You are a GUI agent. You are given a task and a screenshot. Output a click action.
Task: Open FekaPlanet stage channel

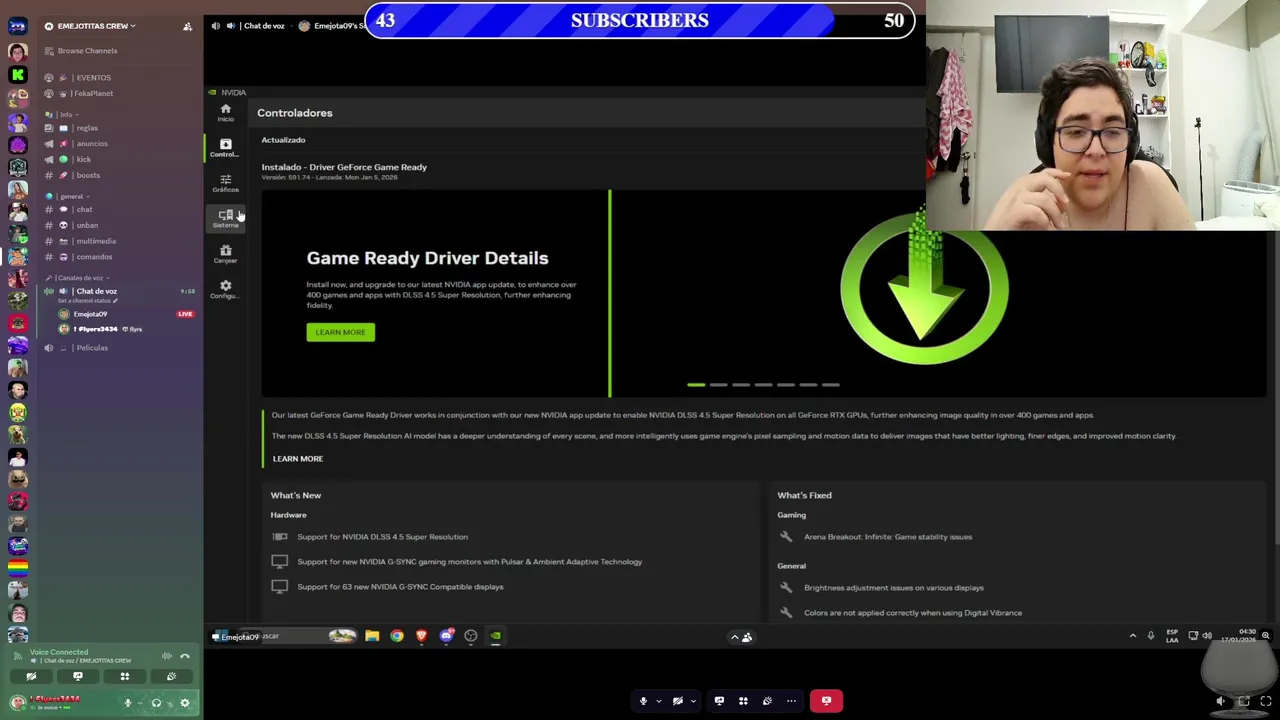(92, 94)
